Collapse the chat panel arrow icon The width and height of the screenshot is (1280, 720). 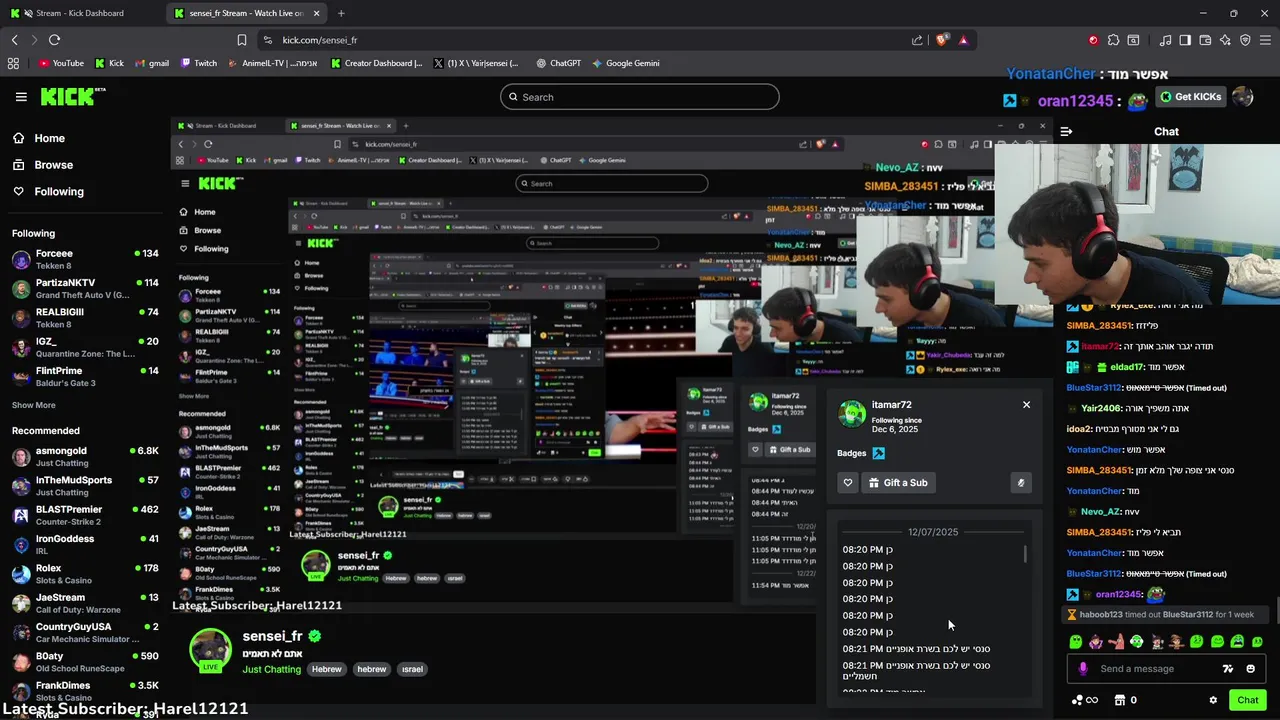(1066, 131)
